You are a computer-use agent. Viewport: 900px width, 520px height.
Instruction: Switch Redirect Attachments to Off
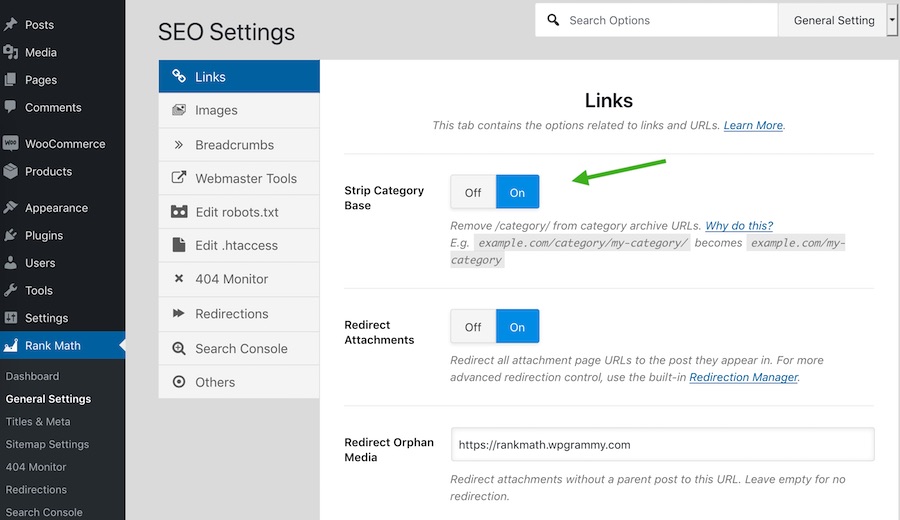point(473,327)
